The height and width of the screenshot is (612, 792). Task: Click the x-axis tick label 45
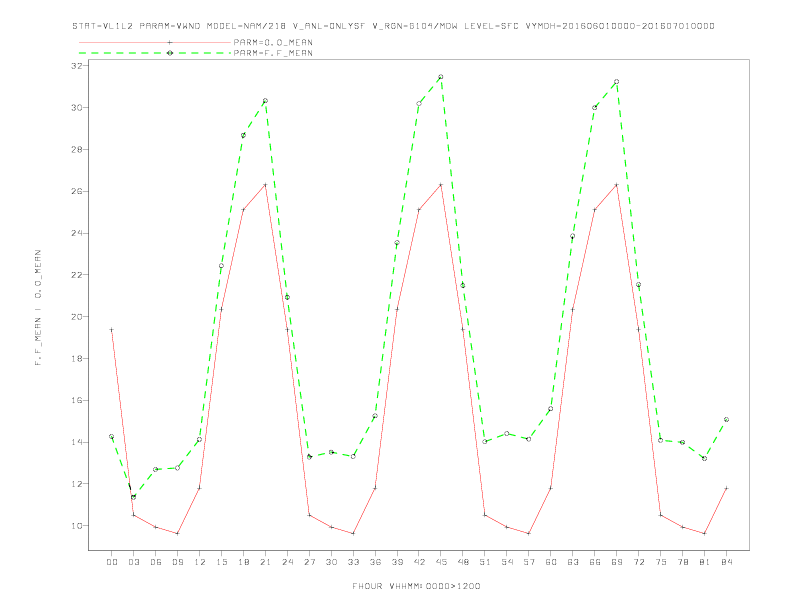441,562
